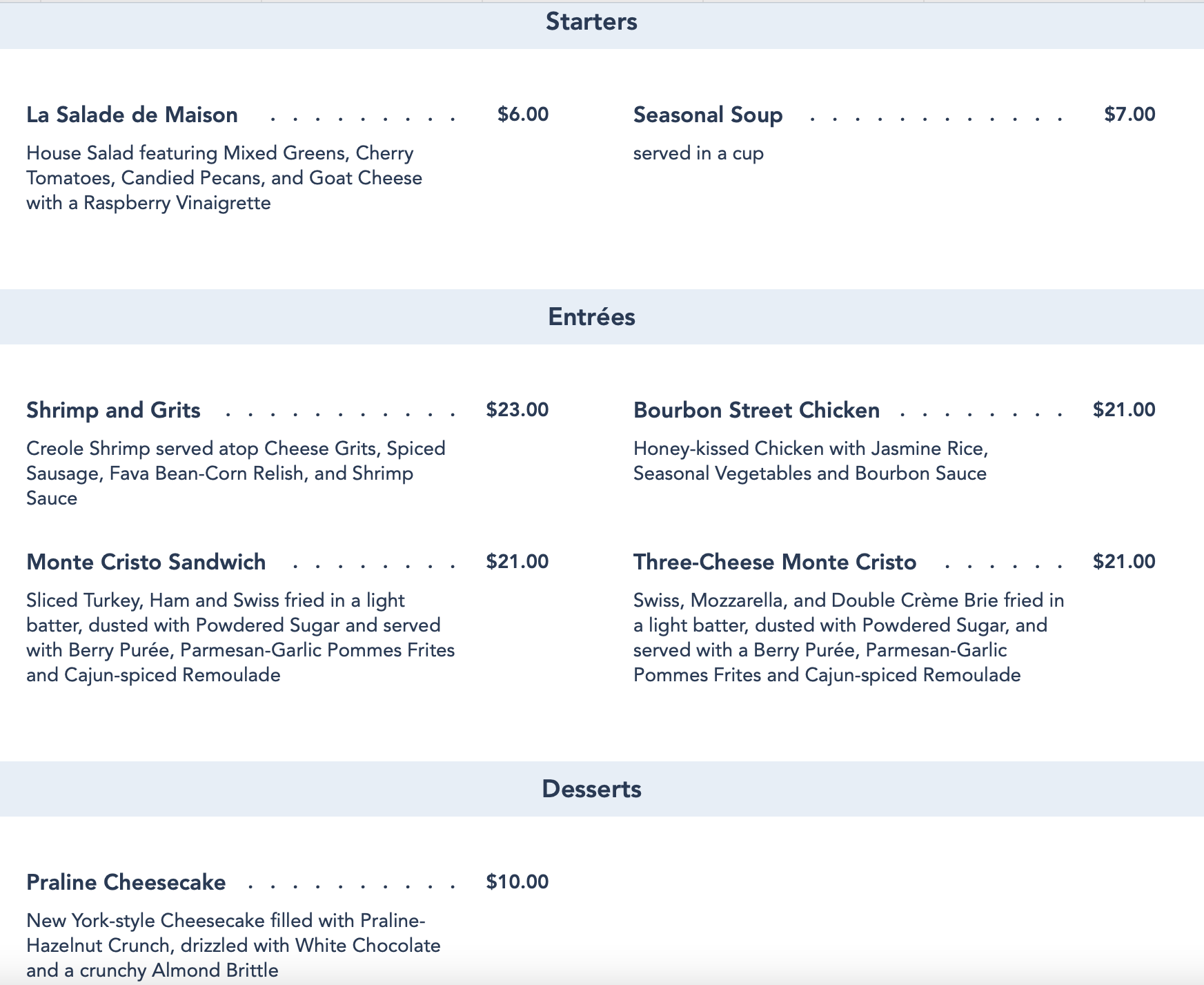Click the Bourbon Street Chicken item name
1204x985 pixels.
[756, 410]
